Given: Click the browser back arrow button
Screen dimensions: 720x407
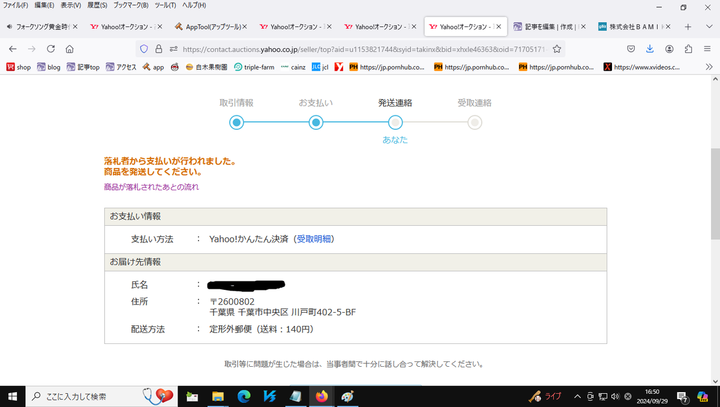Looking at the screenshot, I should pyautogui.click(x=11, y=48).
